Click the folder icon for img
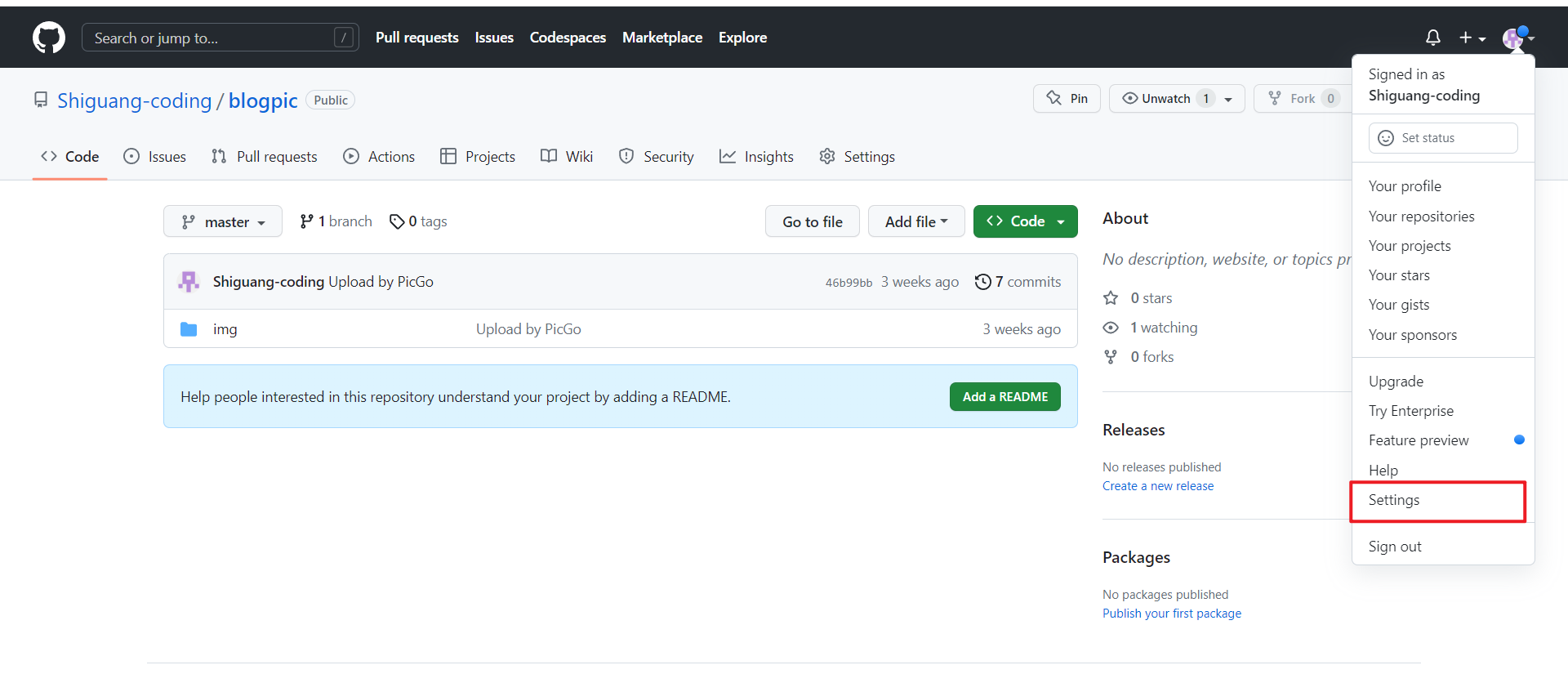Viewport: 1568px width, 674px height. click(189, 329)
